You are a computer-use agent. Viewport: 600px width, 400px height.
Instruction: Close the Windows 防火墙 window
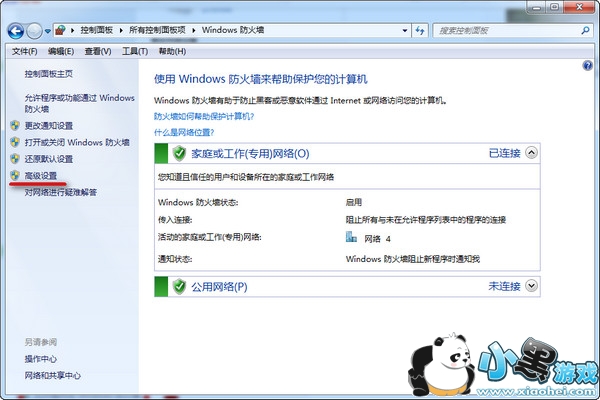coord(579,7)
